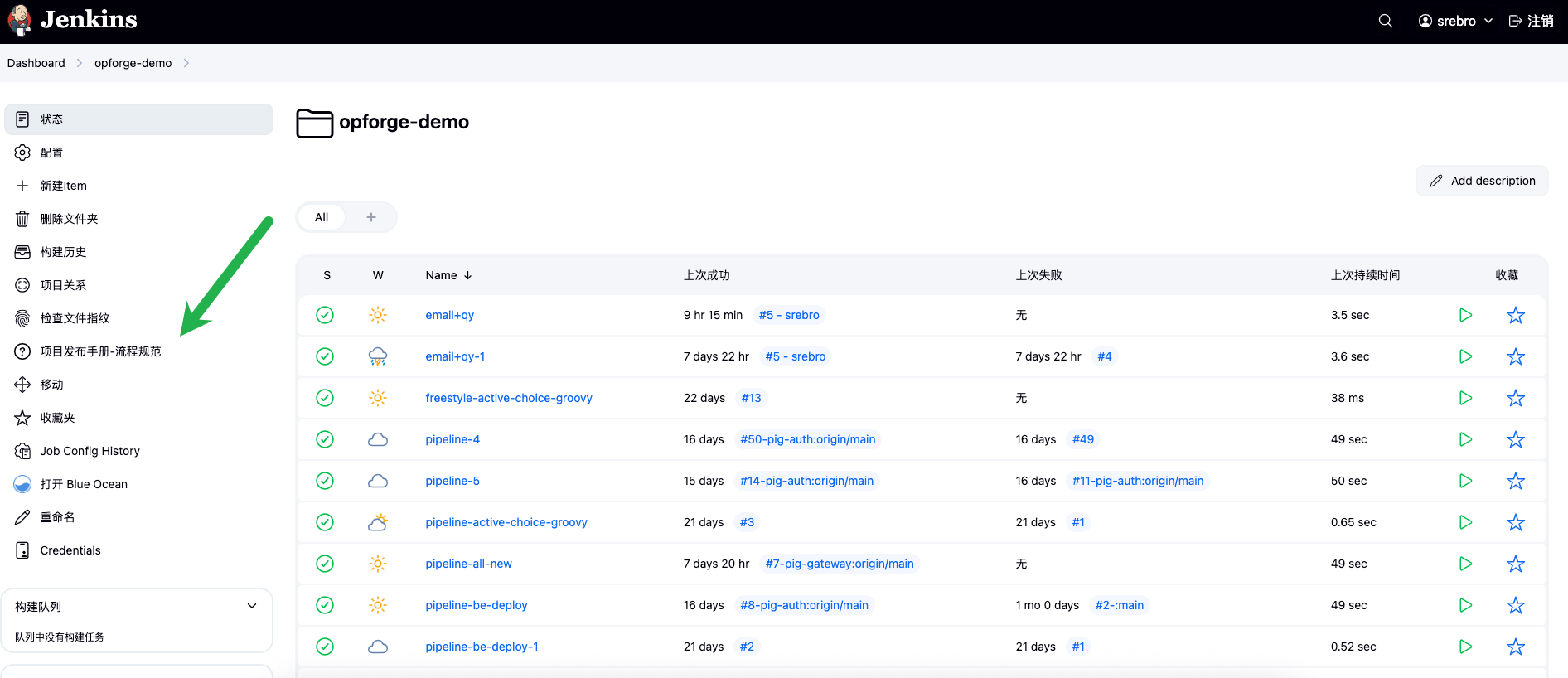
Task: Toggle favorite star for pipeline-5
Action: pyautogui.click(x=1515, y=481)
